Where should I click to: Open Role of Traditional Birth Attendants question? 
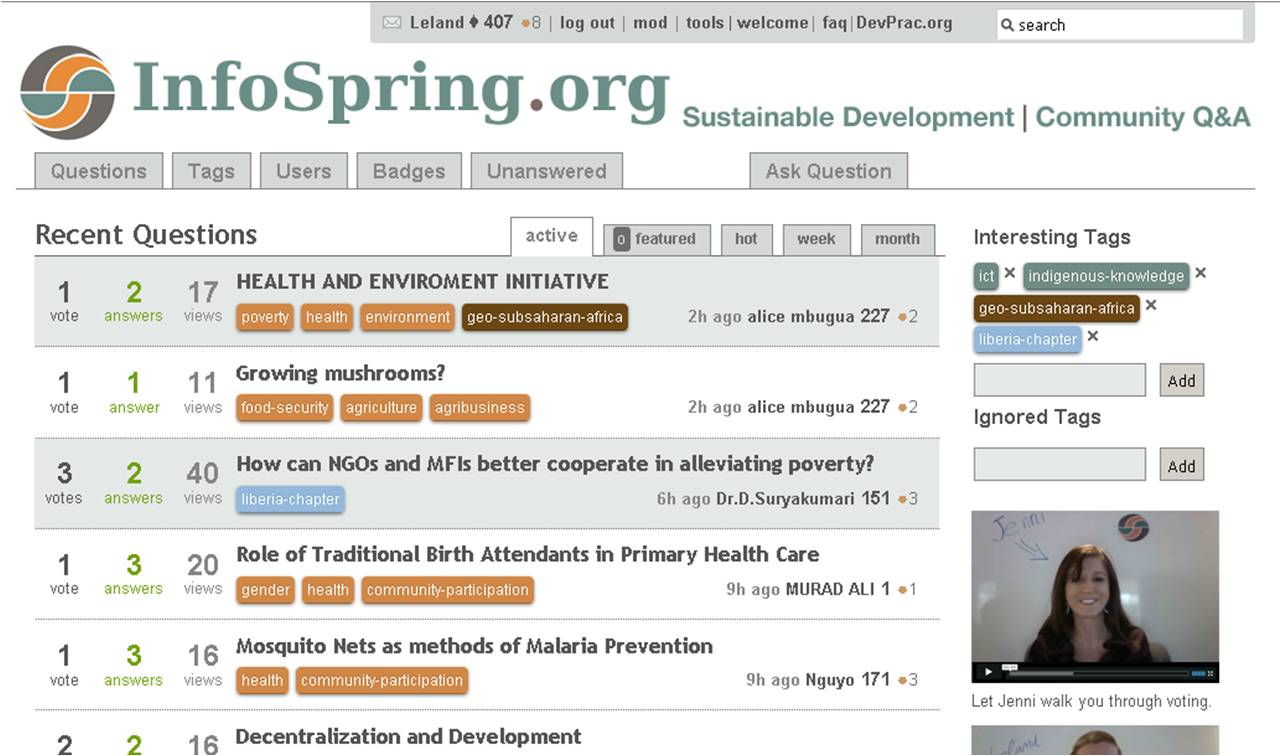pos(527,554)
